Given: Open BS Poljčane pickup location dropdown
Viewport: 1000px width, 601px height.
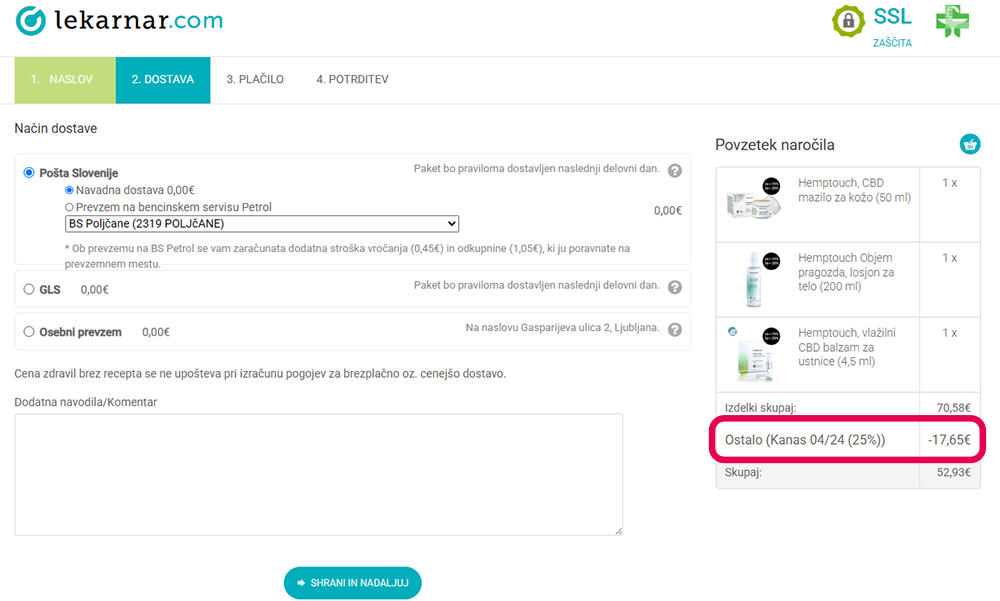Looking at the screenshot, I should coord(261,224).
